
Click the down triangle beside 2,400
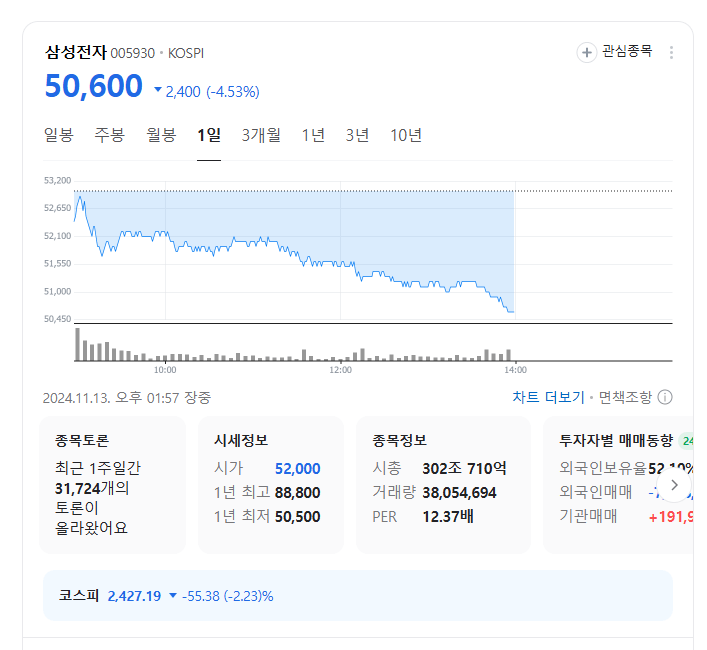tap(158, 91)
